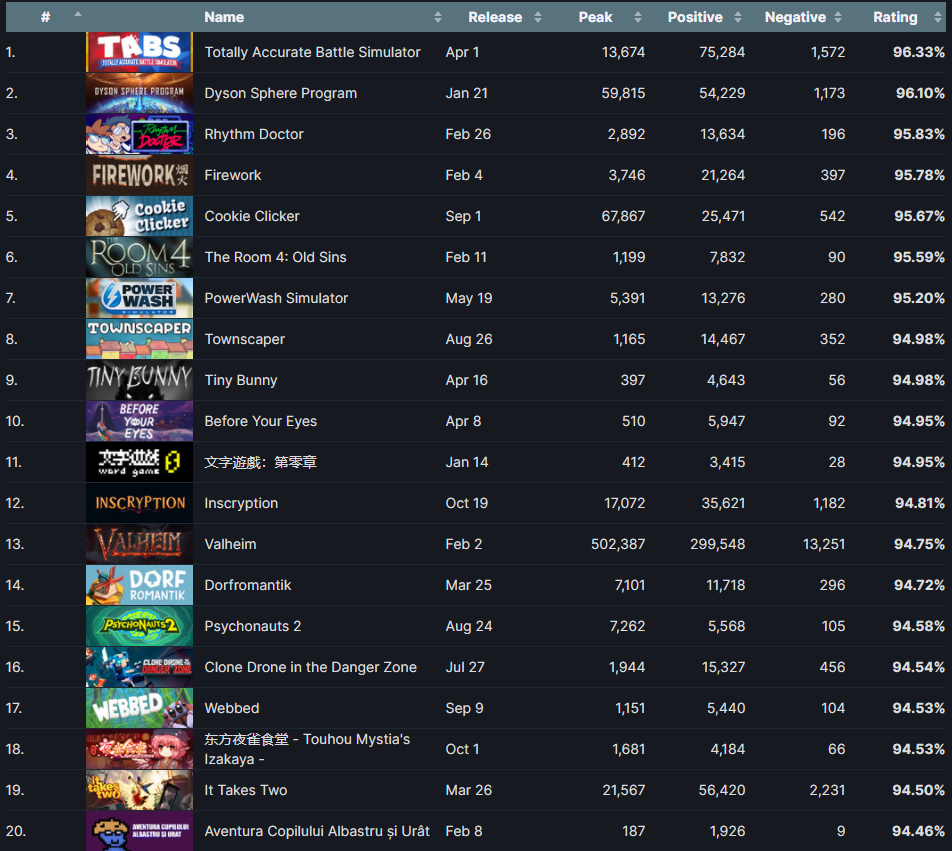This screenshot has width=952, height=851.
Task: Click the Tiny Bunny title link
Action: click(241, 380)
